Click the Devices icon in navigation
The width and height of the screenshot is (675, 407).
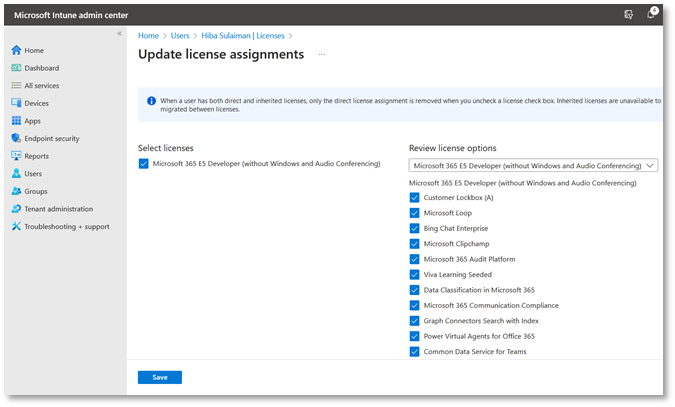coord(16,103)
